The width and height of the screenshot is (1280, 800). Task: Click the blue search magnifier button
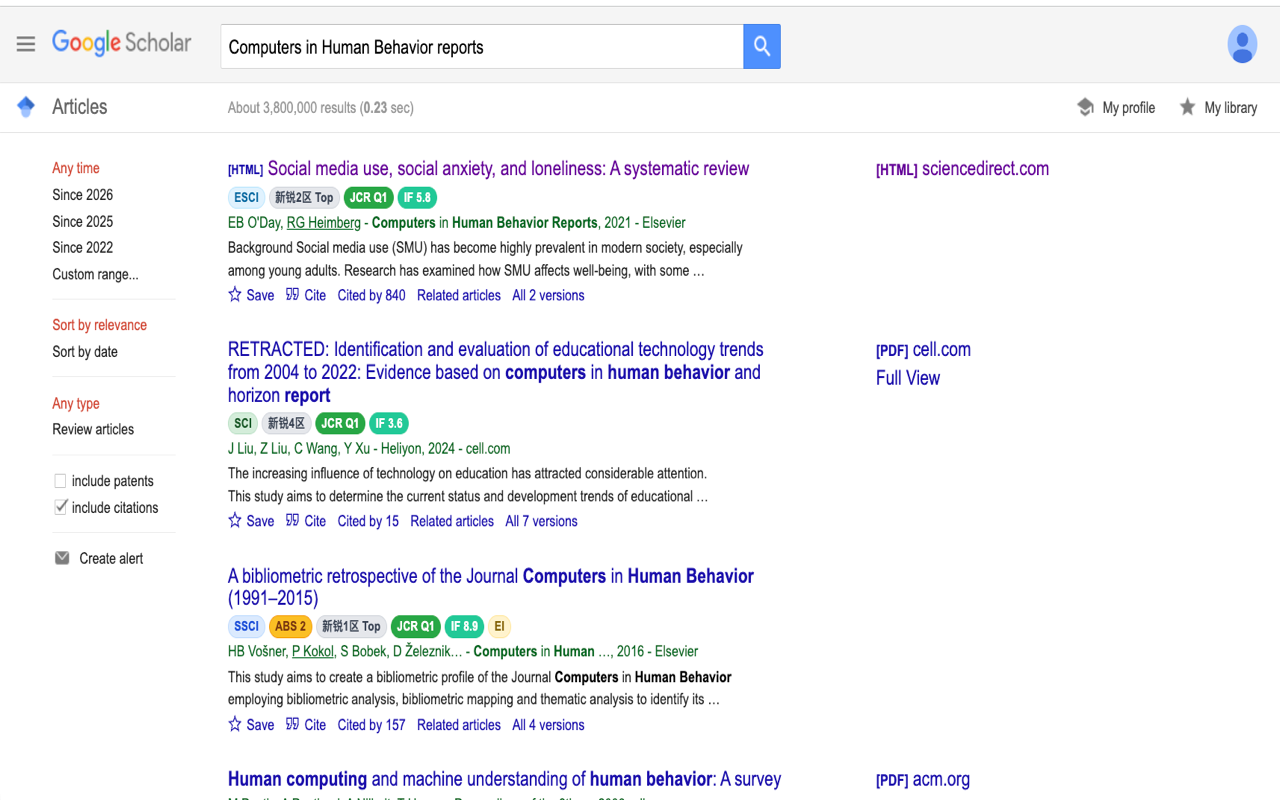(762, 46)
